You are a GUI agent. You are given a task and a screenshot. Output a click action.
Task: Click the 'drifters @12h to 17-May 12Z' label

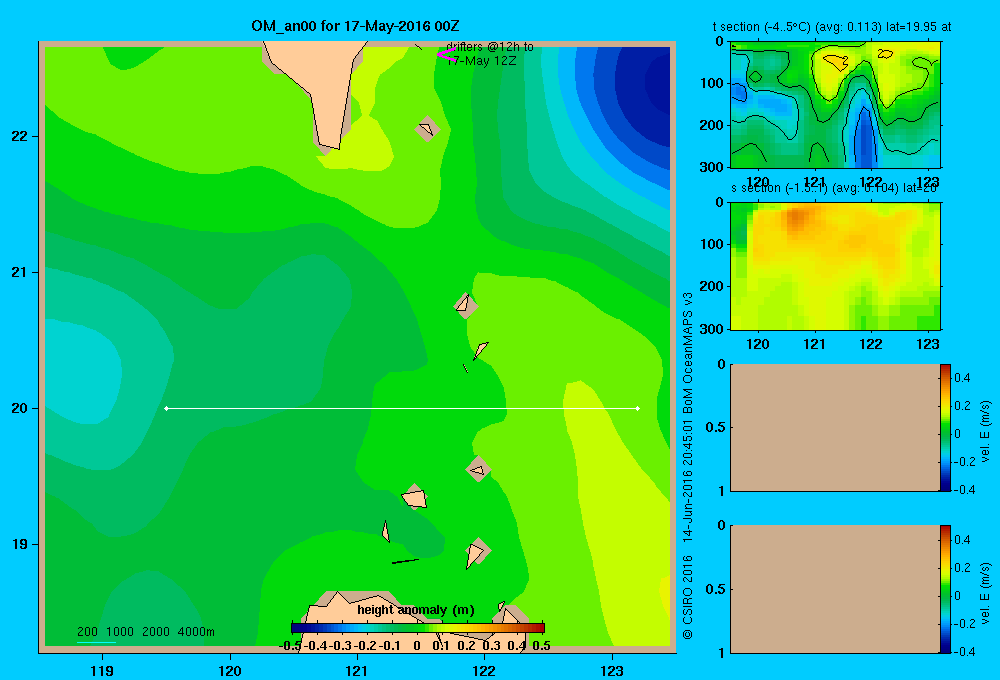point(489,54)
